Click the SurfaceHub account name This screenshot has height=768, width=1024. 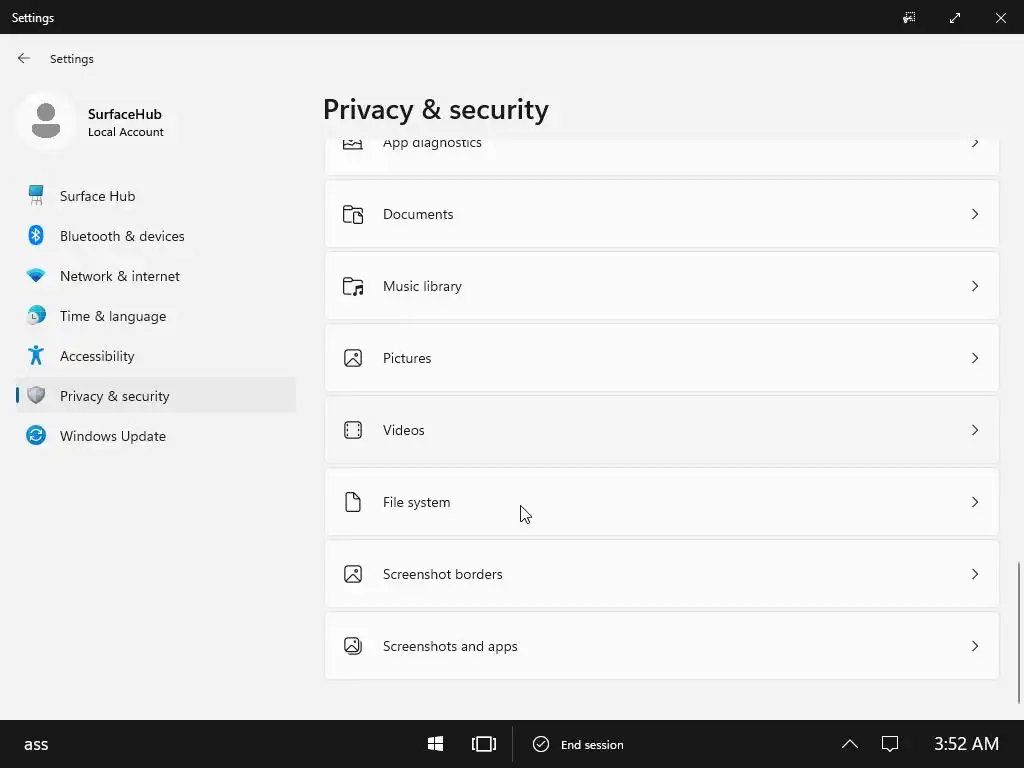tap(125, 114)
